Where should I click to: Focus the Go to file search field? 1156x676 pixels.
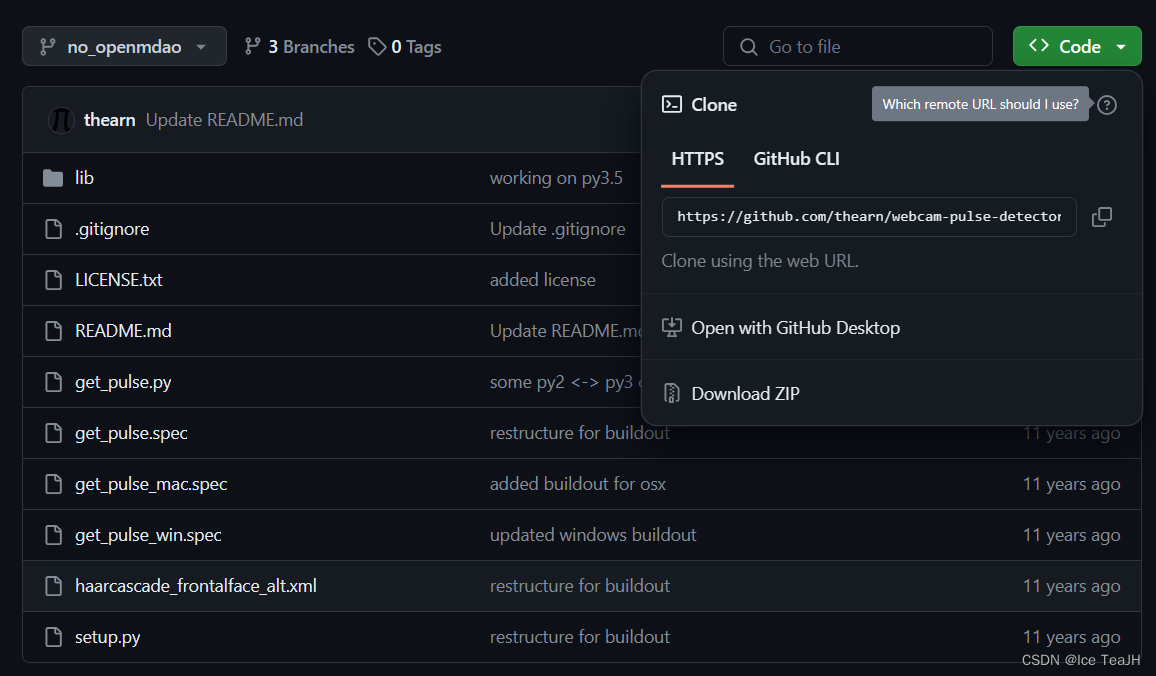point(857,46)
